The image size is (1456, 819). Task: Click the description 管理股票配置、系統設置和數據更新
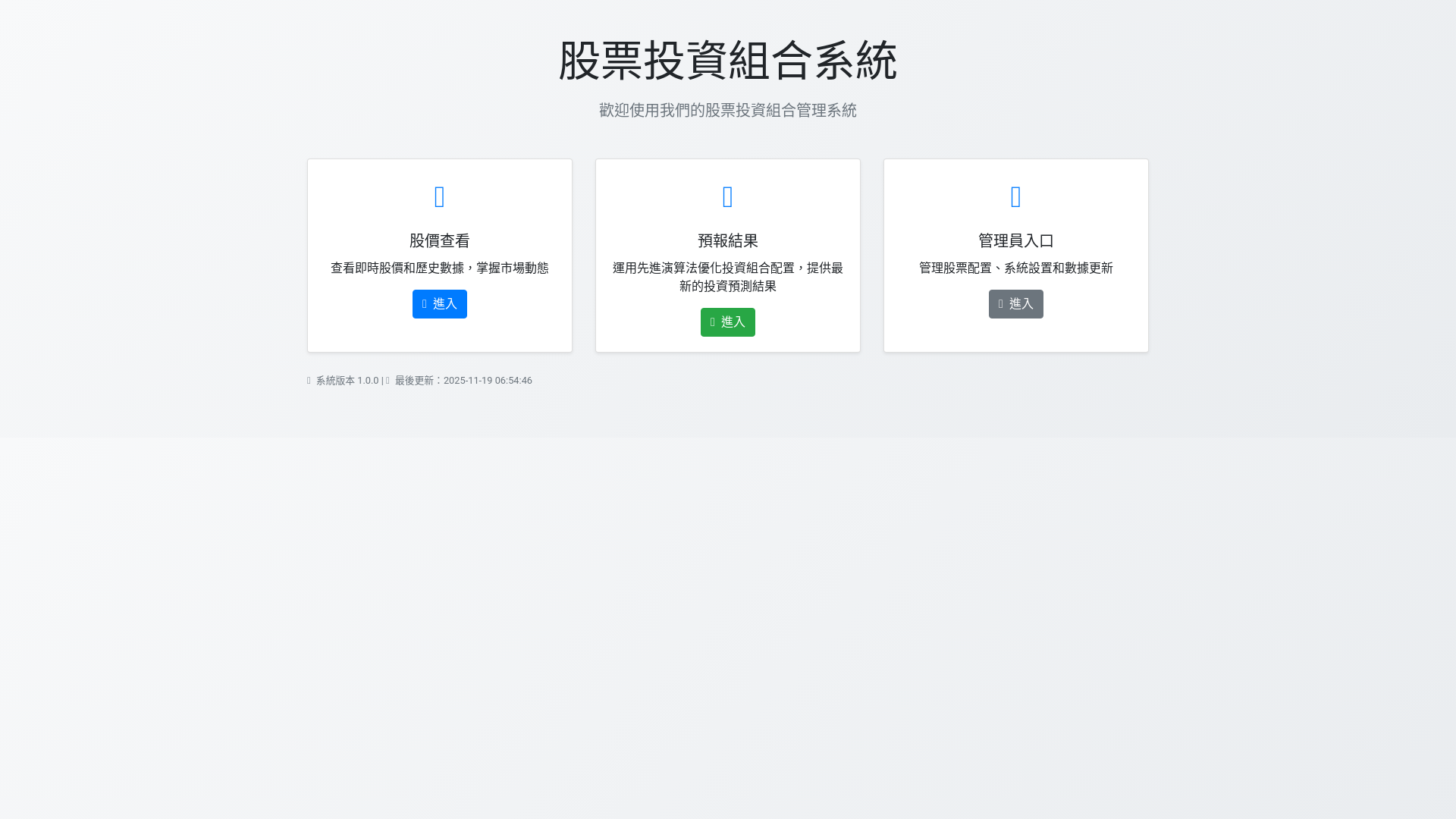point(1016,268)
